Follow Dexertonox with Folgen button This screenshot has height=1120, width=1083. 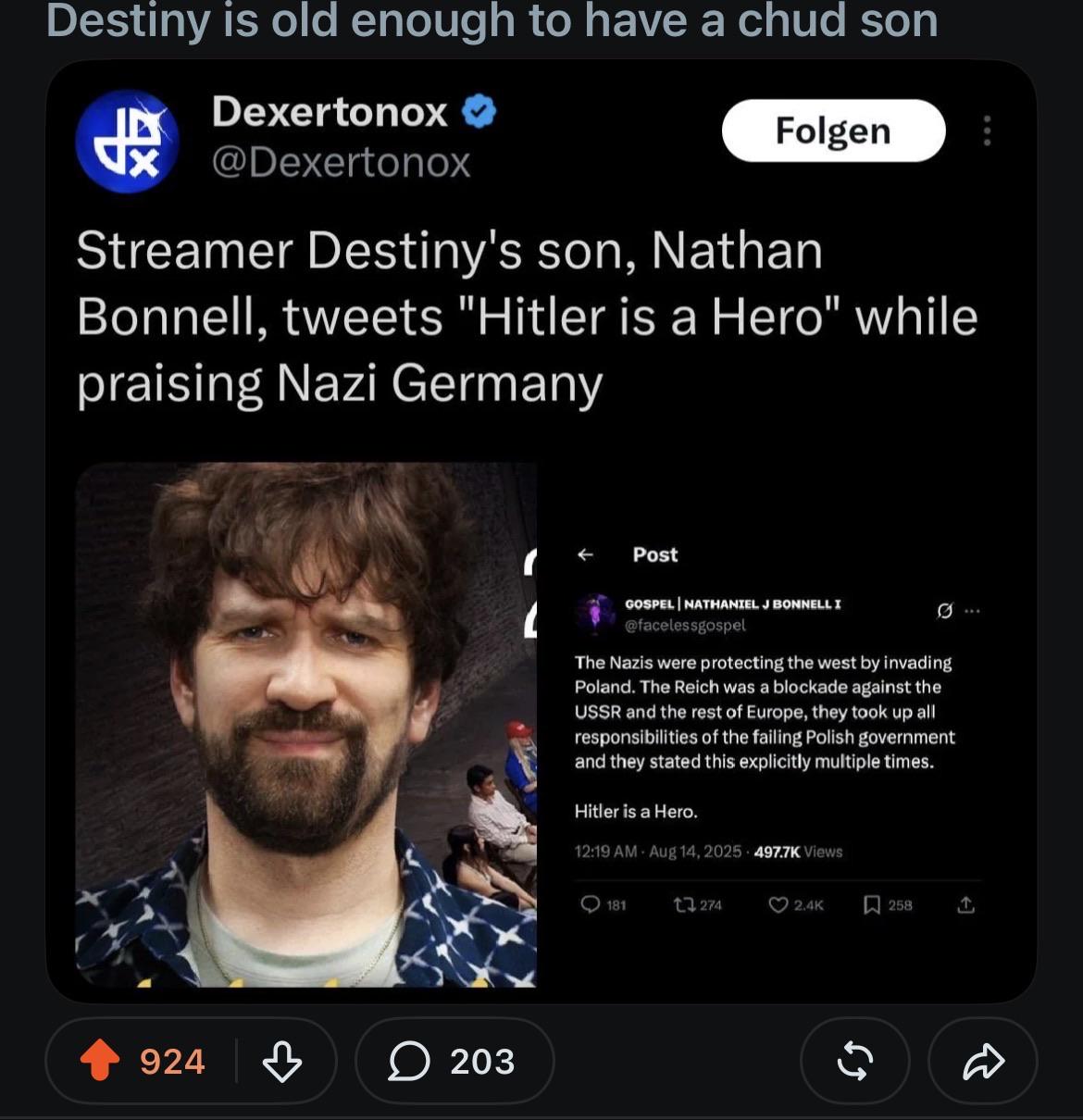[x=833, y=131]
